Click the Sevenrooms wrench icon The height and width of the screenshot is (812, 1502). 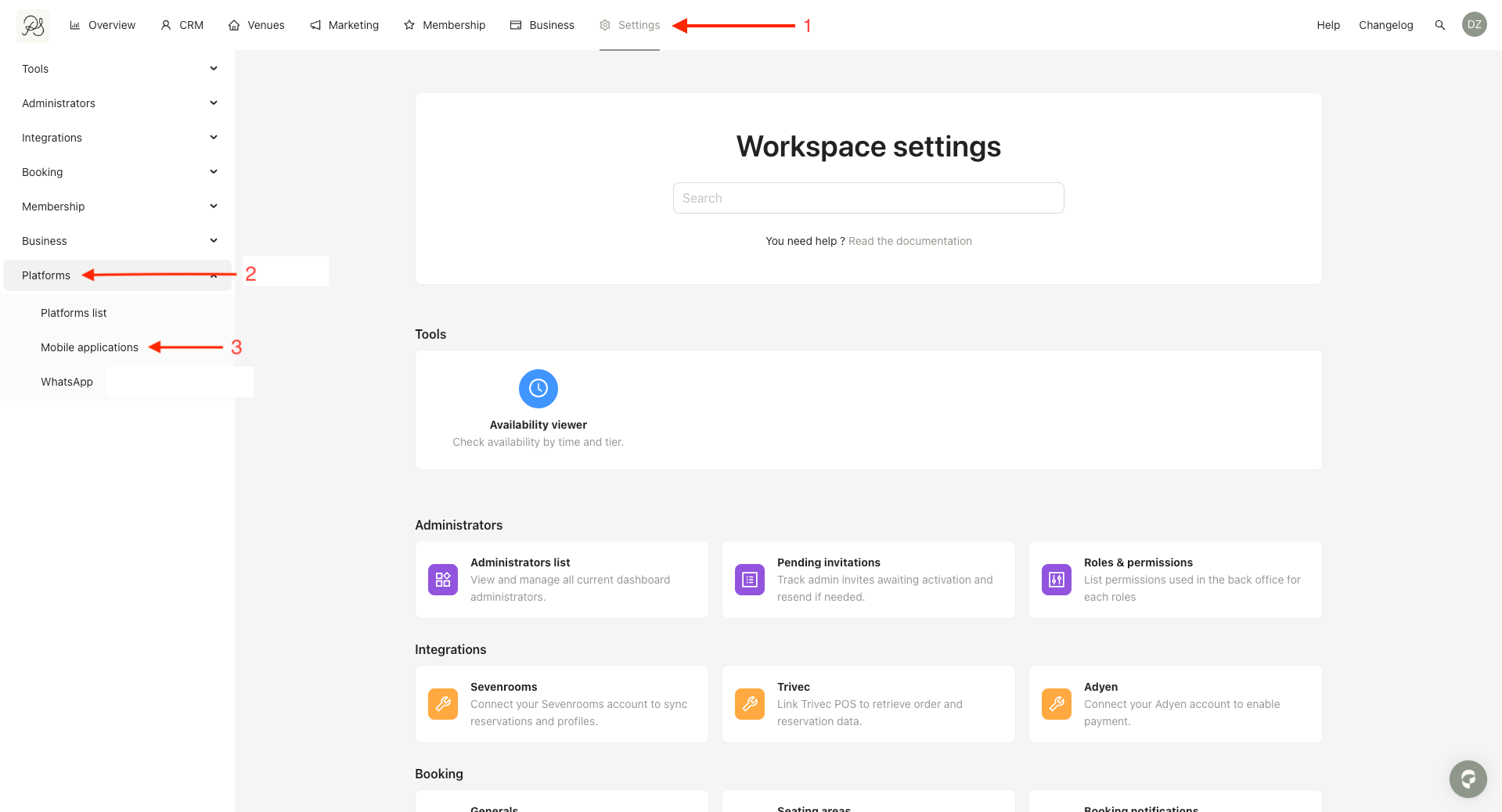pyautogui.click(x=443, y=704)
